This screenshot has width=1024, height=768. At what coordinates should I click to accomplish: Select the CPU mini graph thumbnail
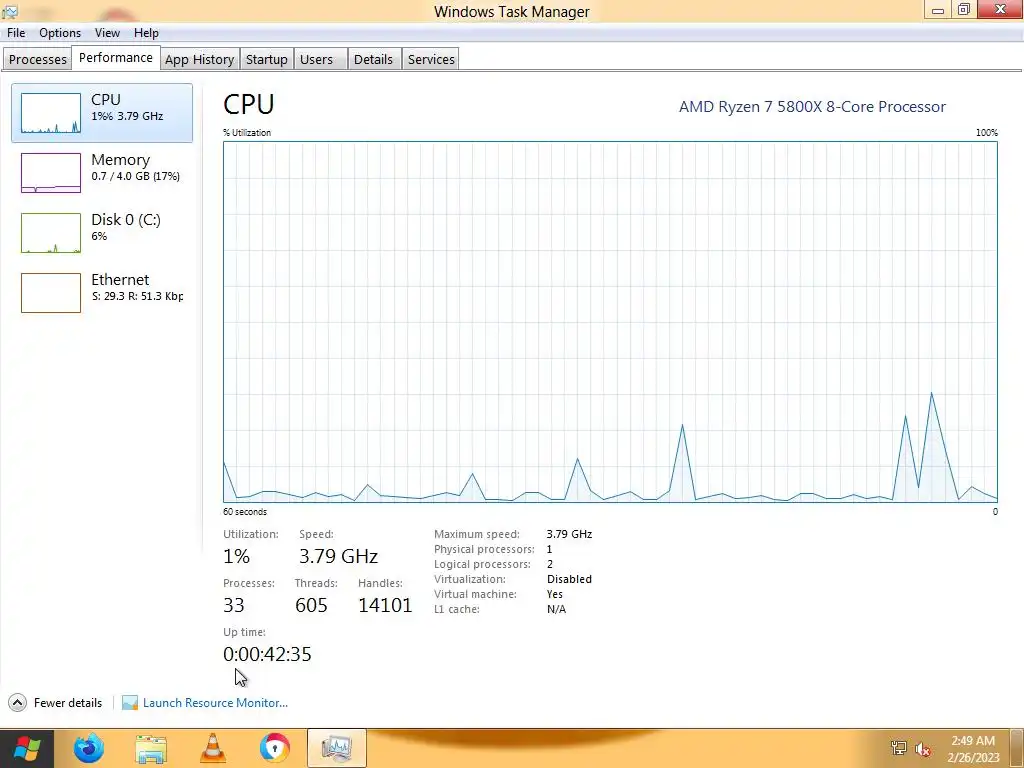click(x=51, y=113)
